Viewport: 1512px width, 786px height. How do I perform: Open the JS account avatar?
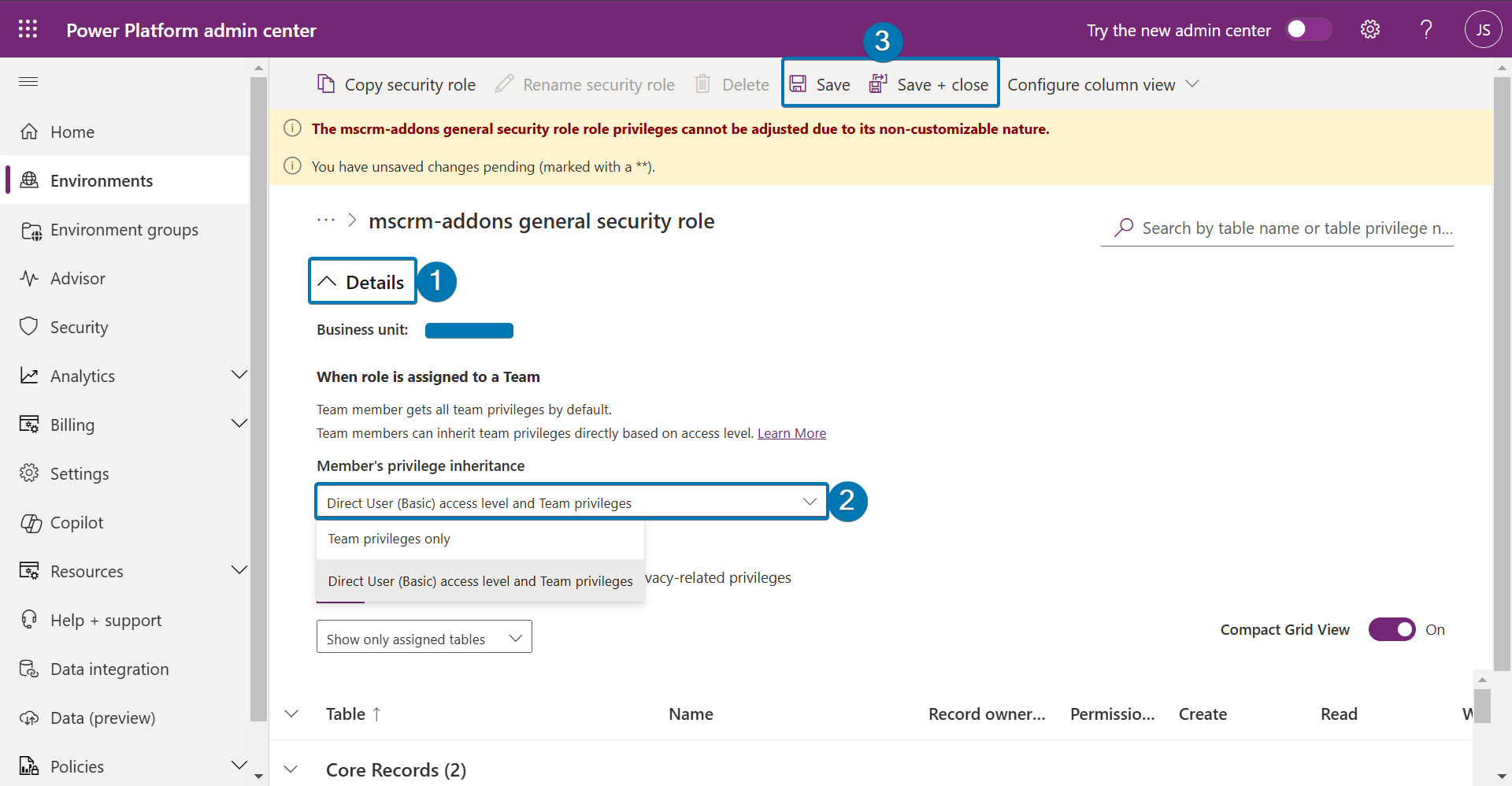[1483, 30]
